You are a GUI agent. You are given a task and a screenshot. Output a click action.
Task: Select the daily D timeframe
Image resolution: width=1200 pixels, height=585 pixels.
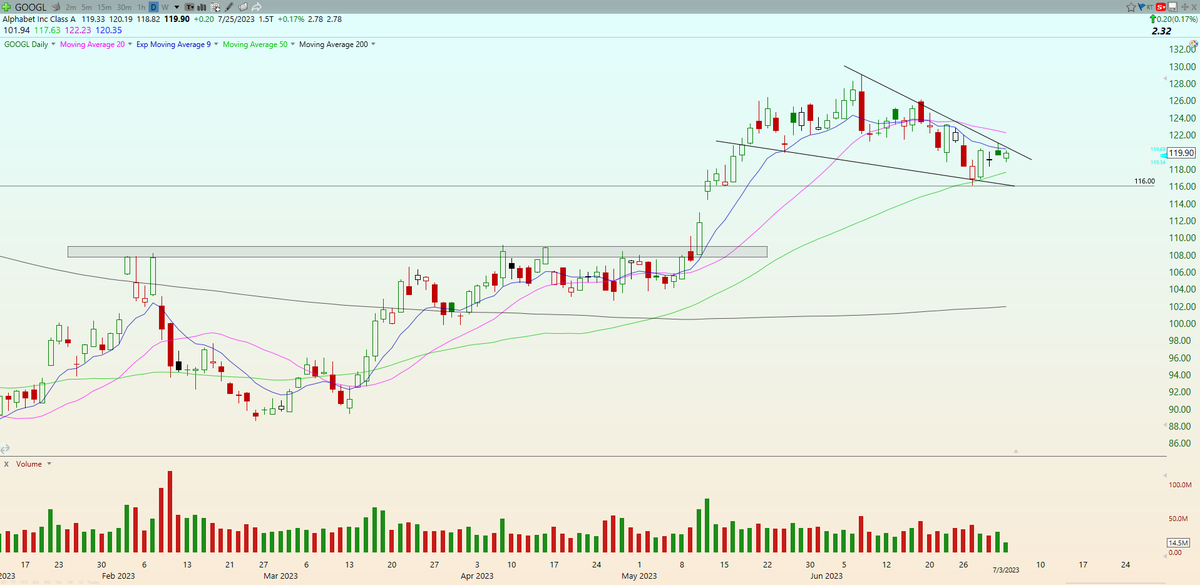coord(153,7)
